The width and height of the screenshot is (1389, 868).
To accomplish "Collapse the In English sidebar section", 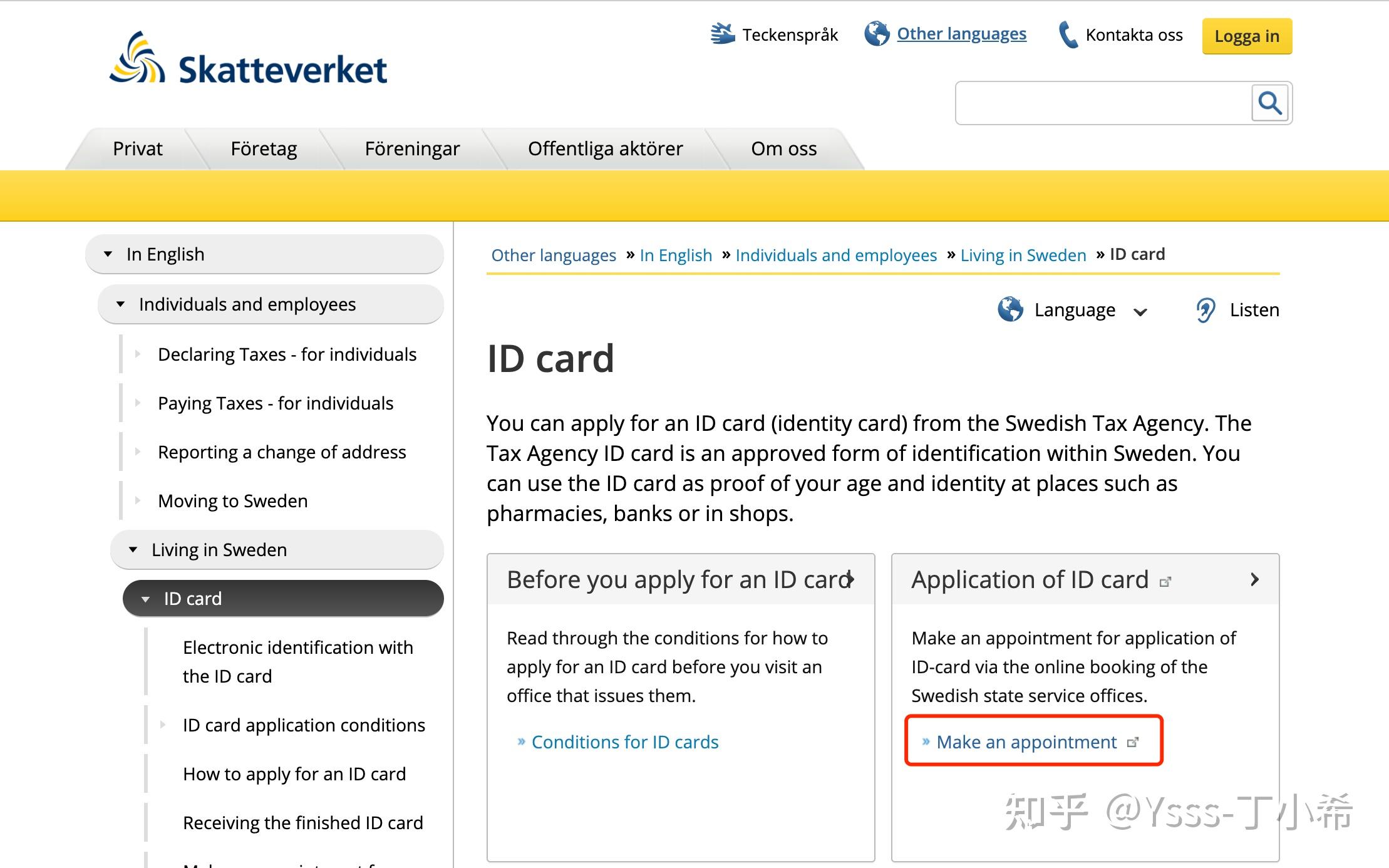I will pos(108,254).
